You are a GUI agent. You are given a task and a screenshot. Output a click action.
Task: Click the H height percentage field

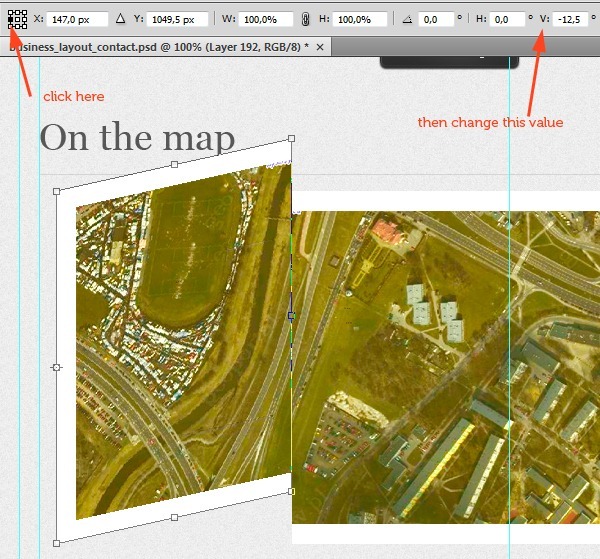pos(359,19)
